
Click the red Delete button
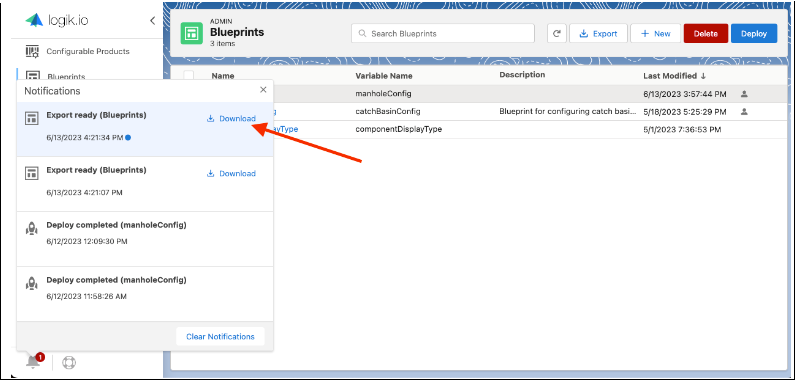706,33
